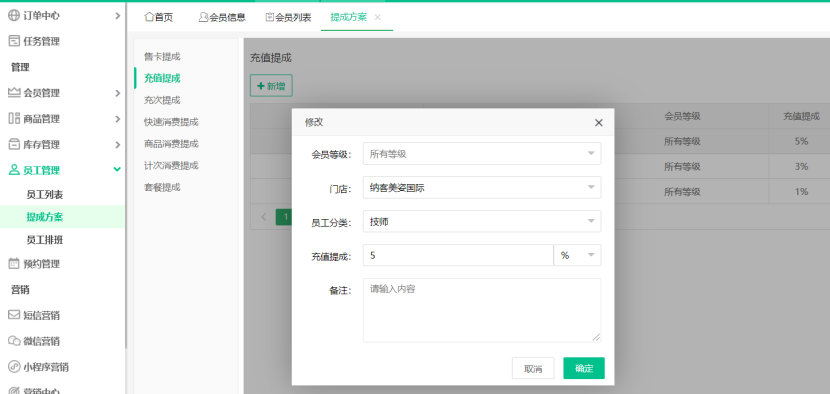Viewport: 830px width, 394px height.
Task: Click the 取消 cancel button
Action: point(533,369)
